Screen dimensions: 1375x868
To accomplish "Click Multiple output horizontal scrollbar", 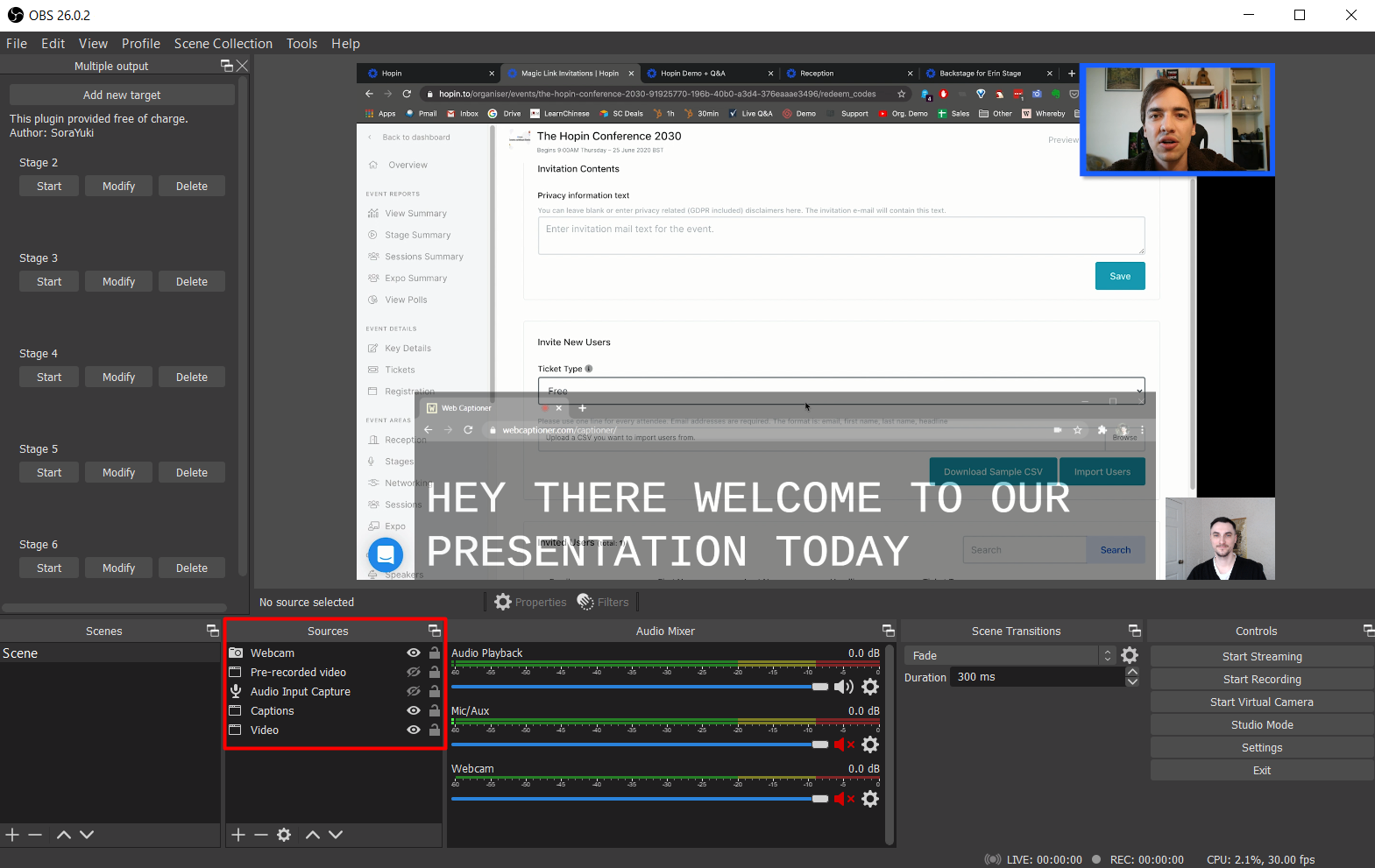I will 114,607.
